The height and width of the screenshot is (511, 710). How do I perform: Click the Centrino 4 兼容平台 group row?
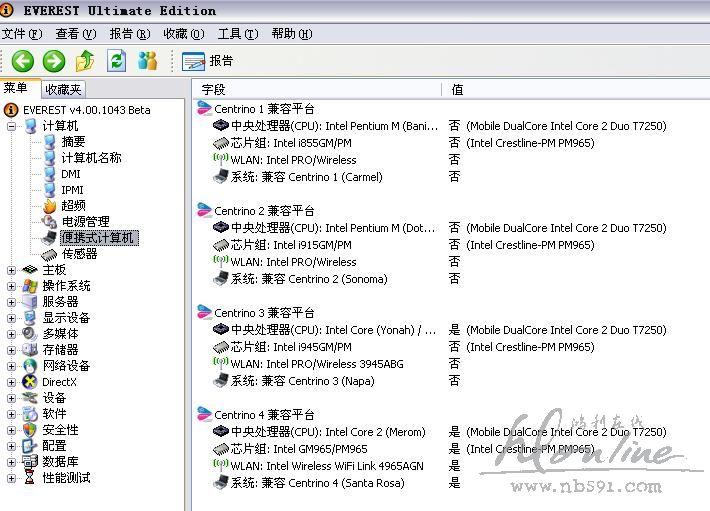click(x=264, y=414)
